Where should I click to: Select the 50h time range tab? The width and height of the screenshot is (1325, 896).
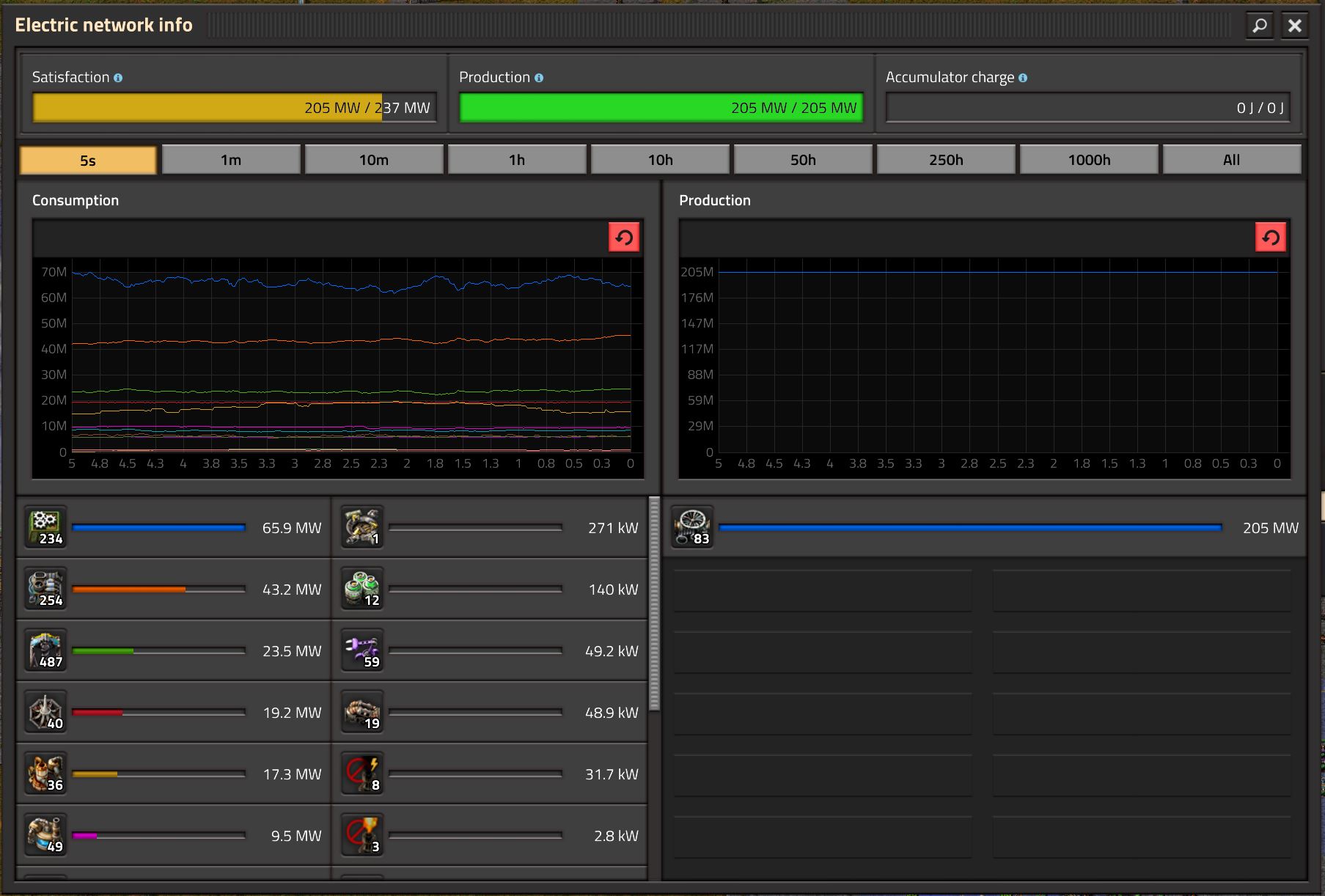(x=803, y=160)
